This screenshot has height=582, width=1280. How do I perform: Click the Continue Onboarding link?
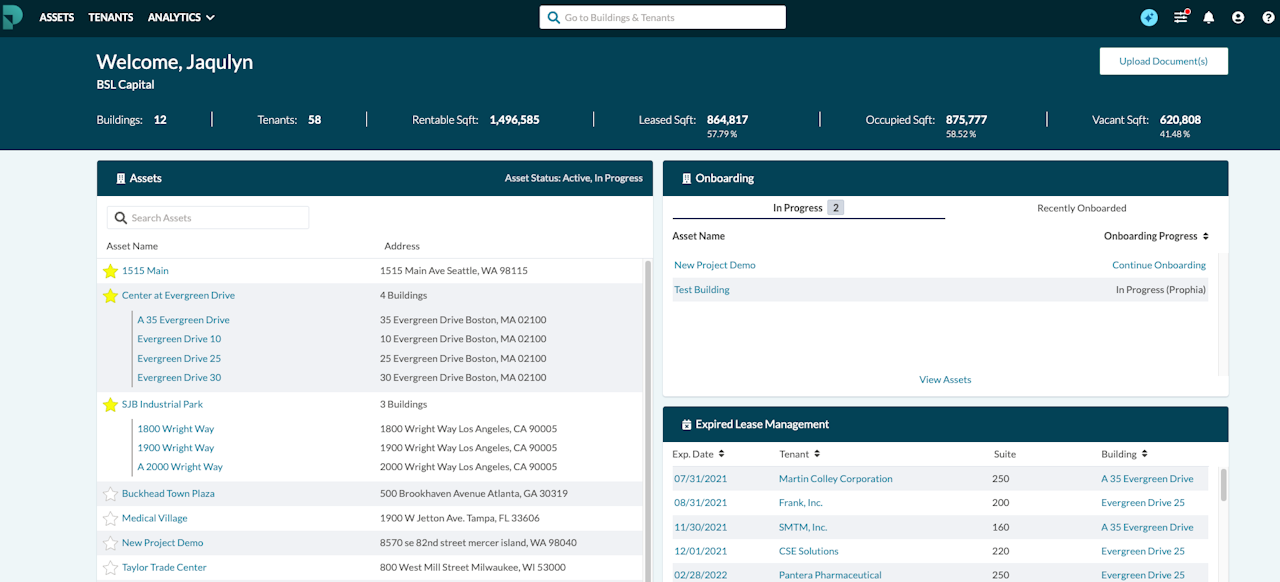1158,265
